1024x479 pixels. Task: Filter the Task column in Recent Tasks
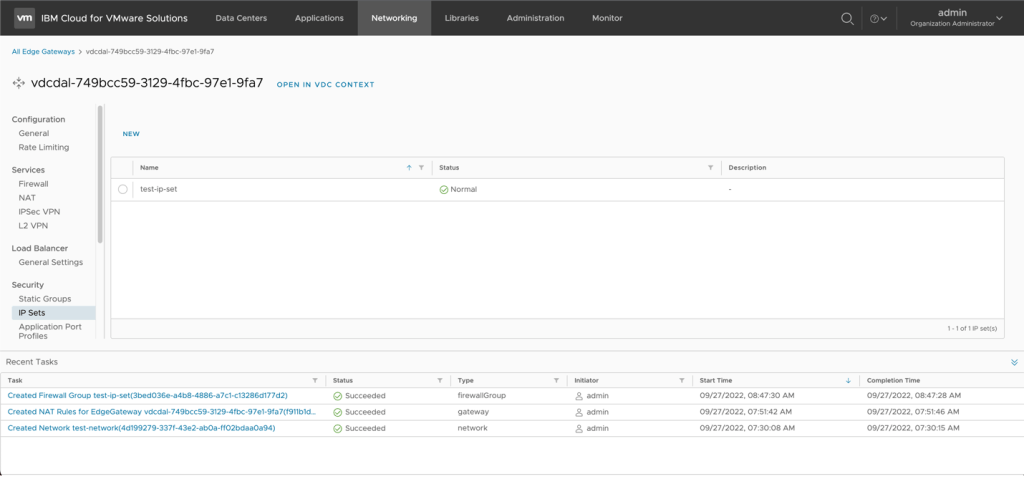click(315, 380)
